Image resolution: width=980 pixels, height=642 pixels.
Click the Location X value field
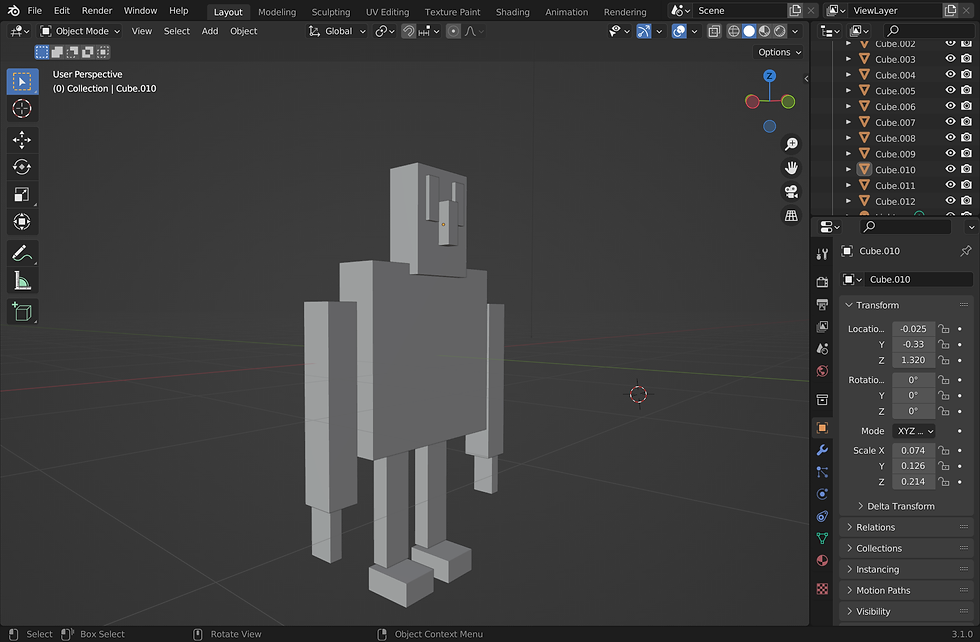pos(914,329)
